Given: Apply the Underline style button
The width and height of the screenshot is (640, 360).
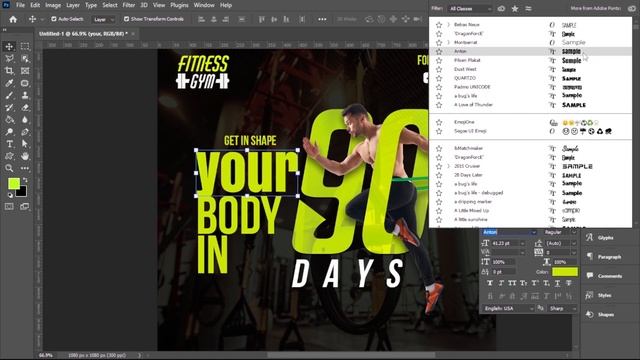Looking at the screenshot, I should [x=557, y=283].
